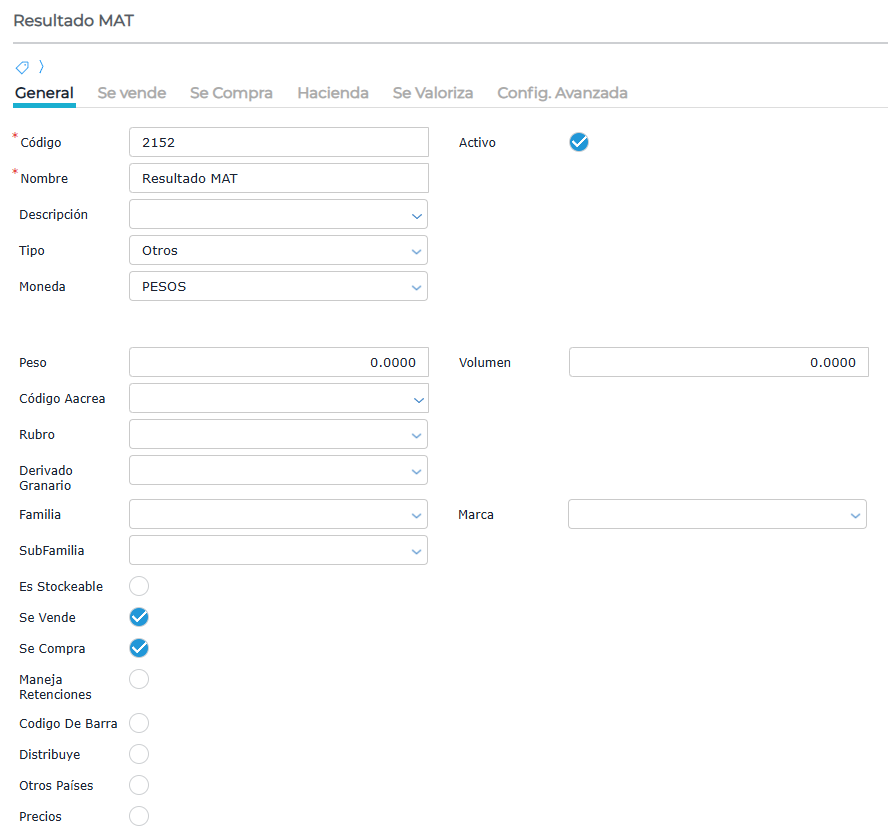Expand the Moneda dropdown set to PESOS
The image size is (888, 832).
click(x=278, y=286)
